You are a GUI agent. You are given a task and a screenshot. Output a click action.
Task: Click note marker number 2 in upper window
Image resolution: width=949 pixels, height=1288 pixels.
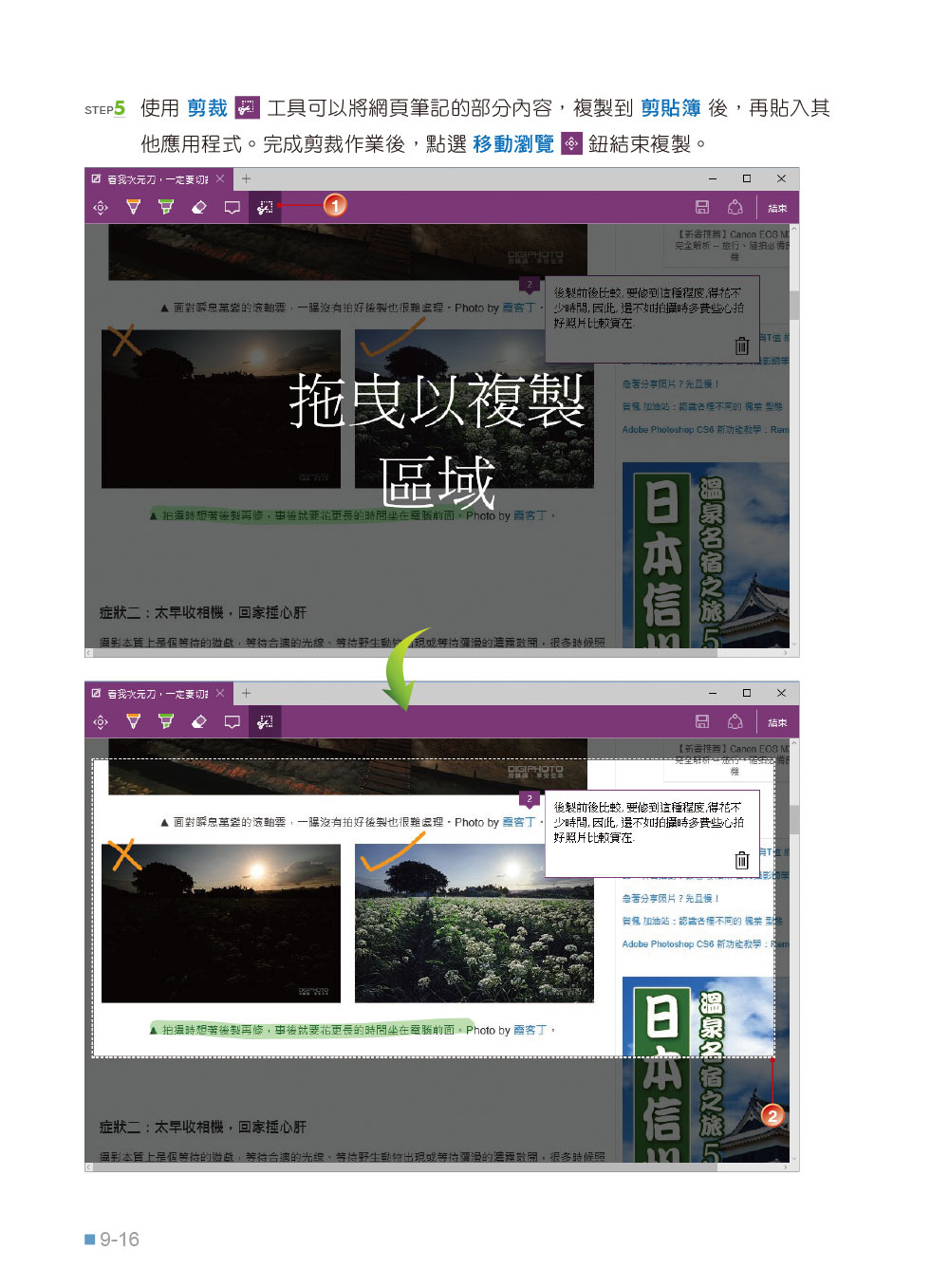tap(530, 285)
